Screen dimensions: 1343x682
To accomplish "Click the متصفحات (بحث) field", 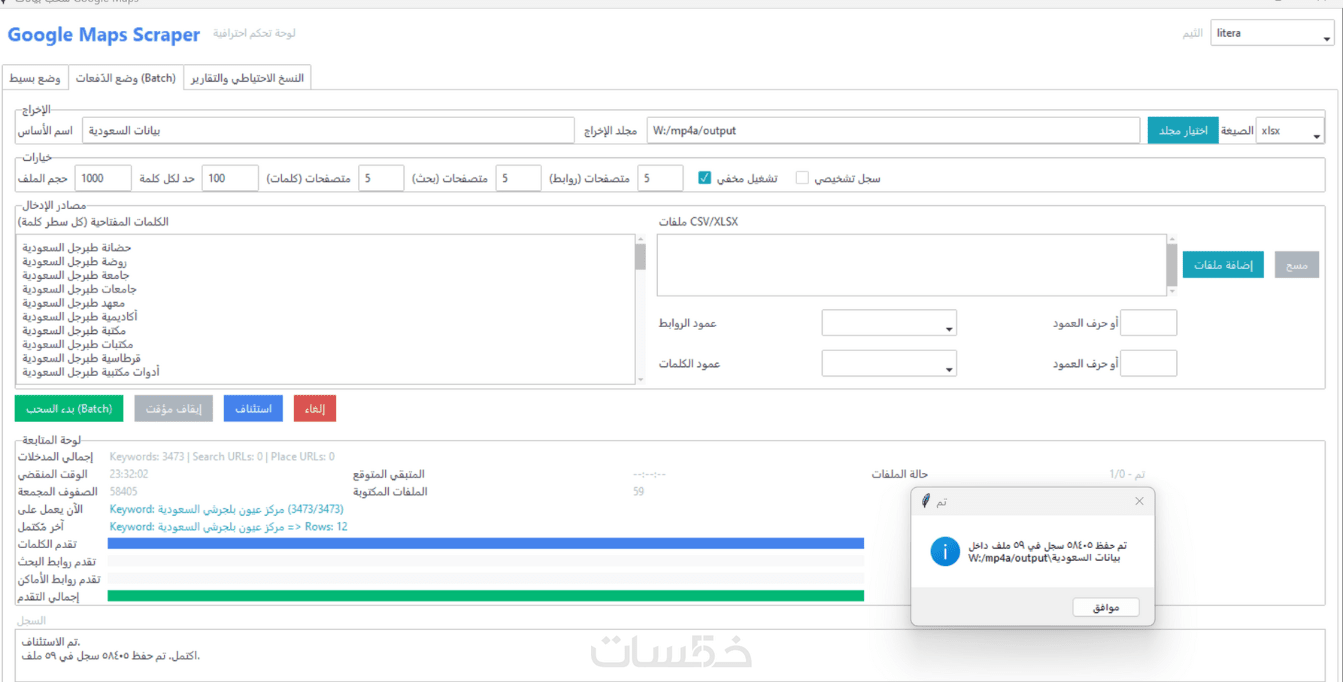I will pos(518,178).
